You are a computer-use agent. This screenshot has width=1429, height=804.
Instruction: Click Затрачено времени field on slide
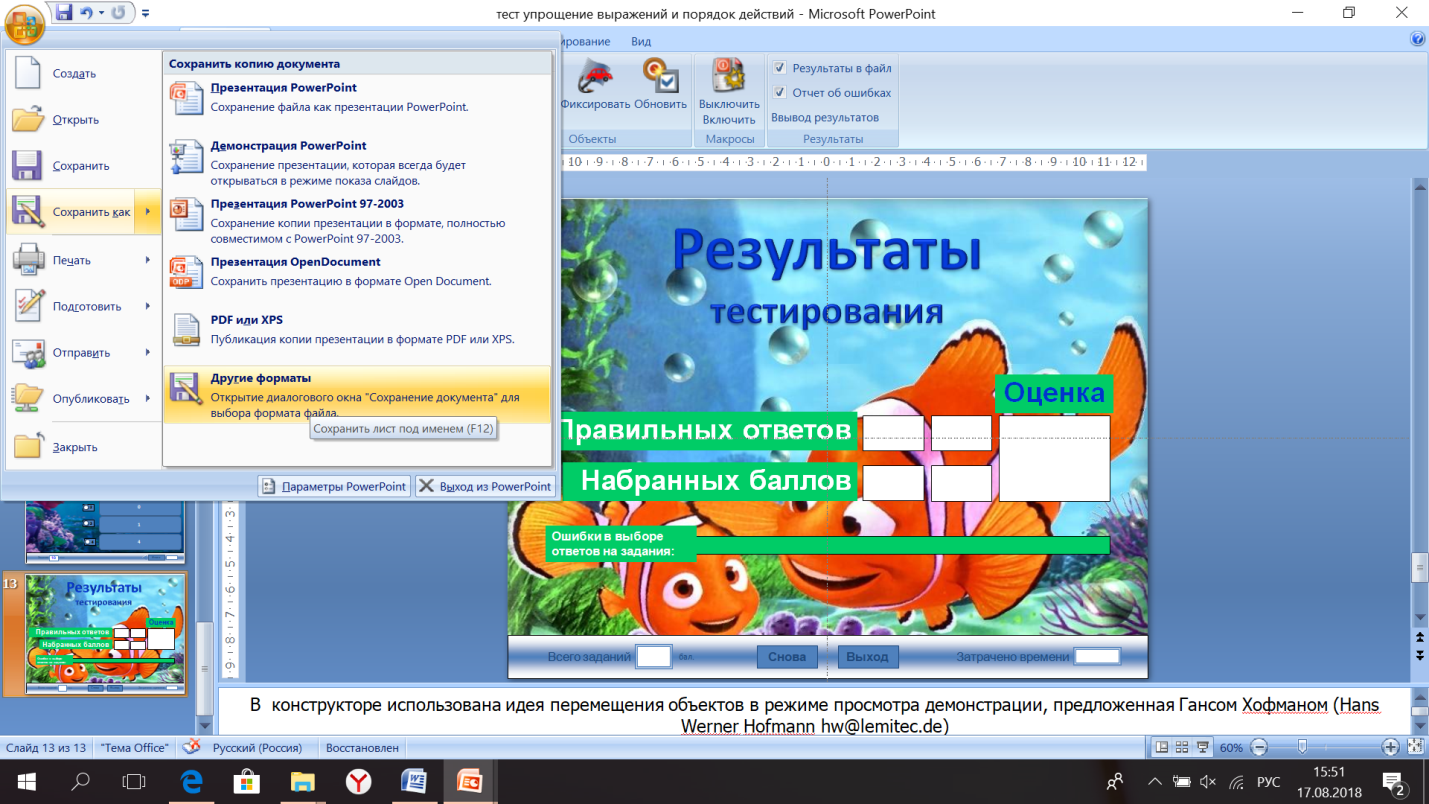pyautogui.click(x=1097, y=657)
